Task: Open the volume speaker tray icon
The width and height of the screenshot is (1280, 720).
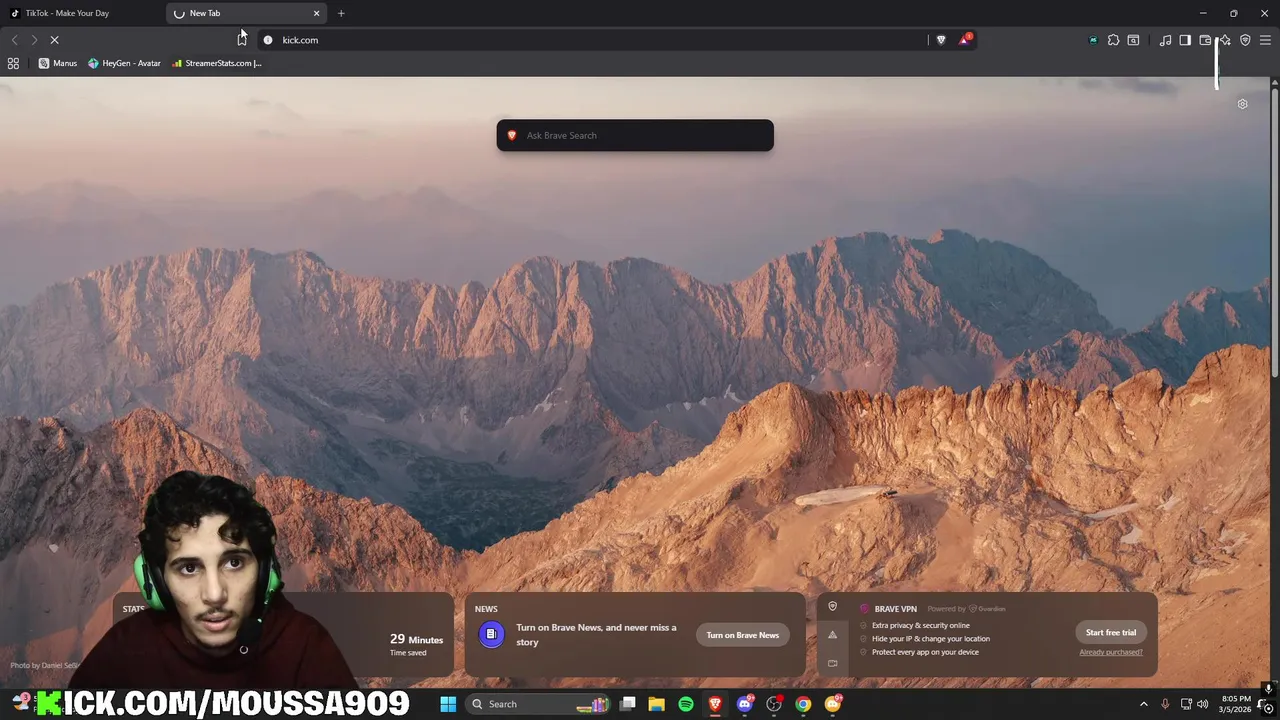Action: point(1203,704)
